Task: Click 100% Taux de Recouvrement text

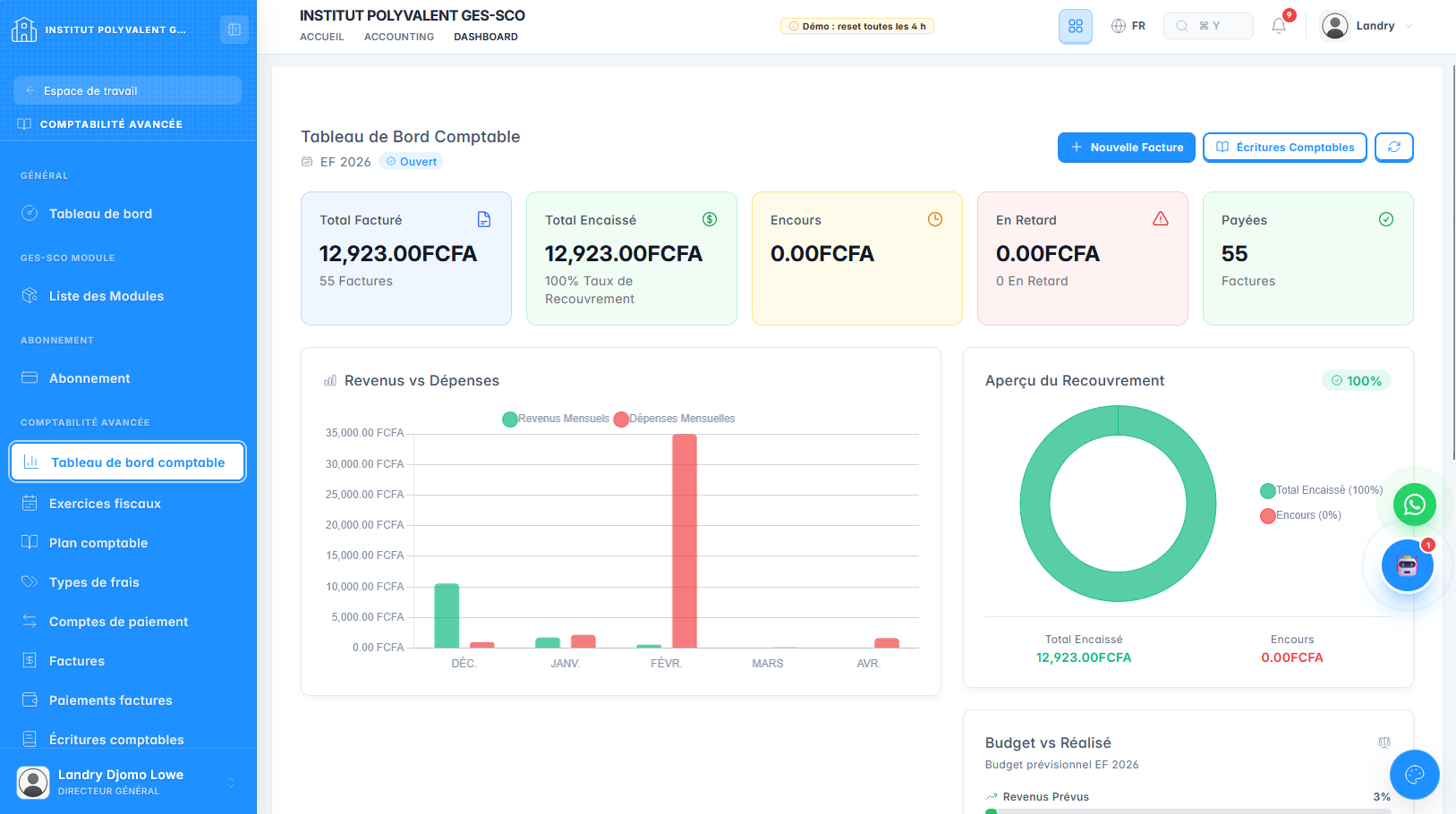Action: tap(590, 290)
